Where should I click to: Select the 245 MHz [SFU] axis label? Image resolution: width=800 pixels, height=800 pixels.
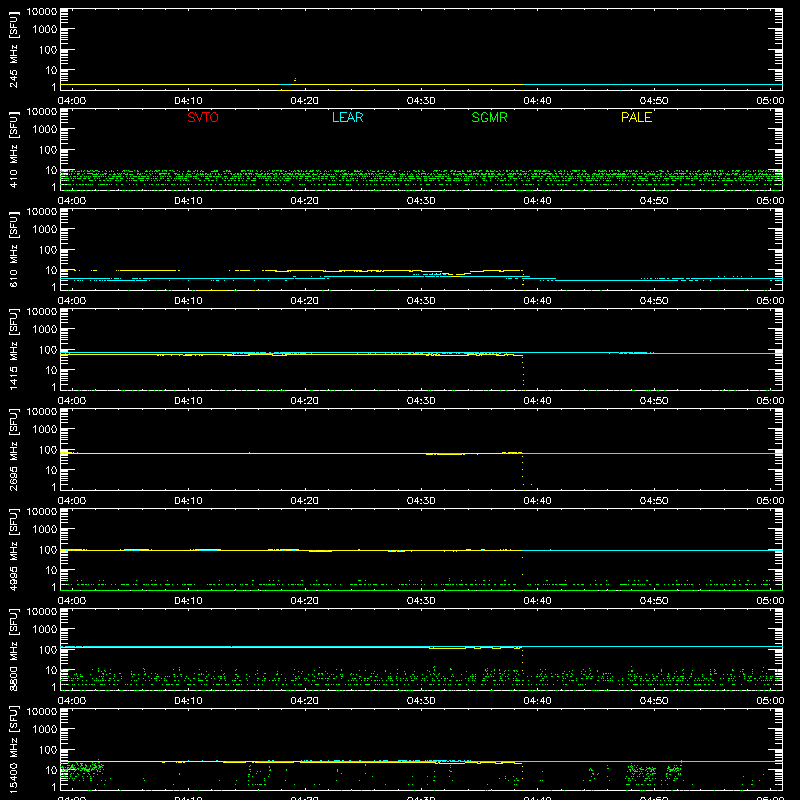tap(13, 49)
